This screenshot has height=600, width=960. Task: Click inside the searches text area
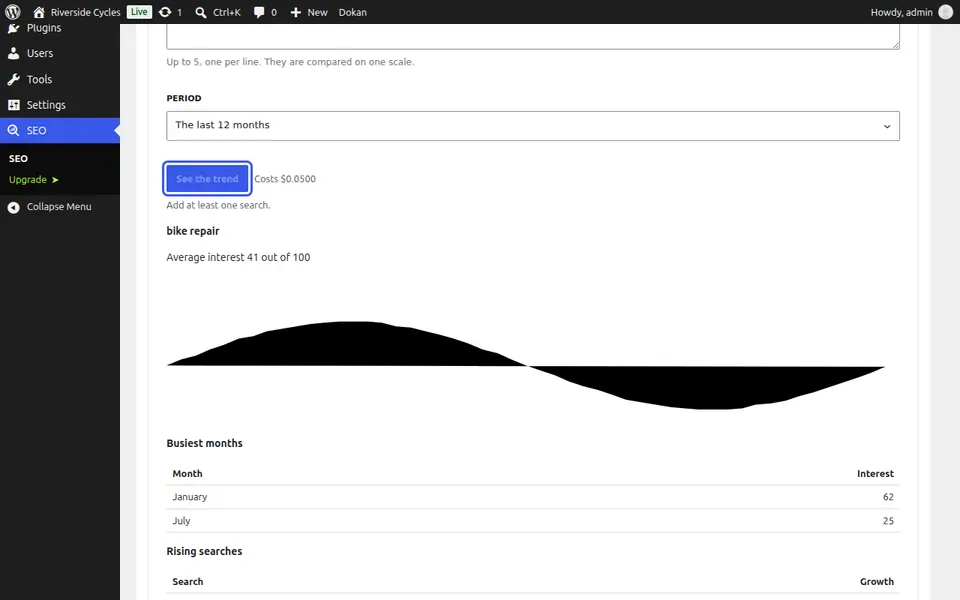(x=533, y=37)
